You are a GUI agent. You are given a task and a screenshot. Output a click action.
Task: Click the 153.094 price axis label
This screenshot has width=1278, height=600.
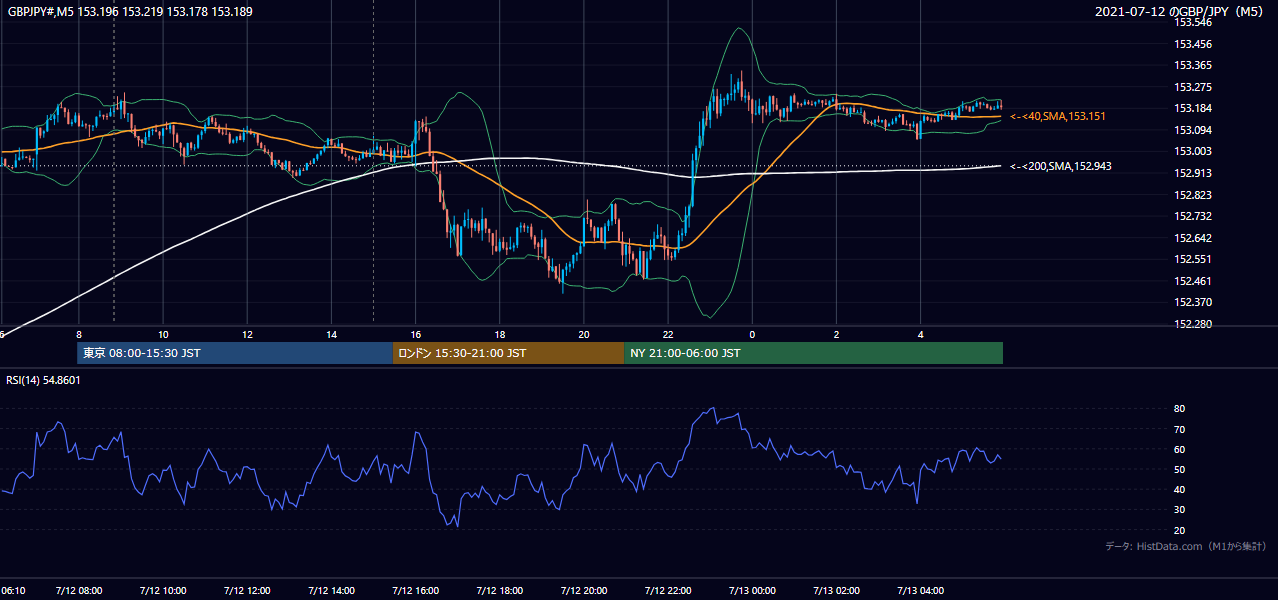click(1193, 130)
